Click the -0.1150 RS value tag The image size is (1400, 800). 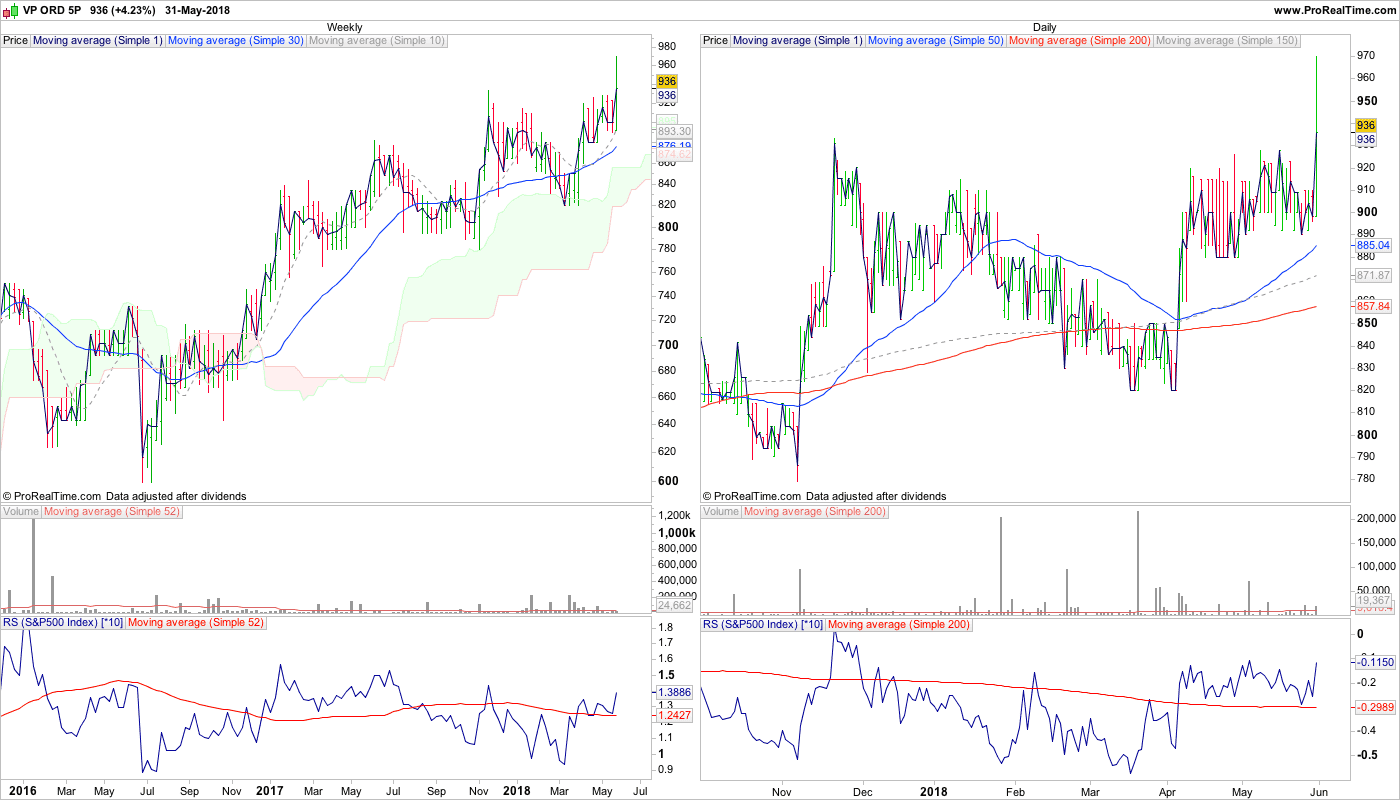[1373, 662]
